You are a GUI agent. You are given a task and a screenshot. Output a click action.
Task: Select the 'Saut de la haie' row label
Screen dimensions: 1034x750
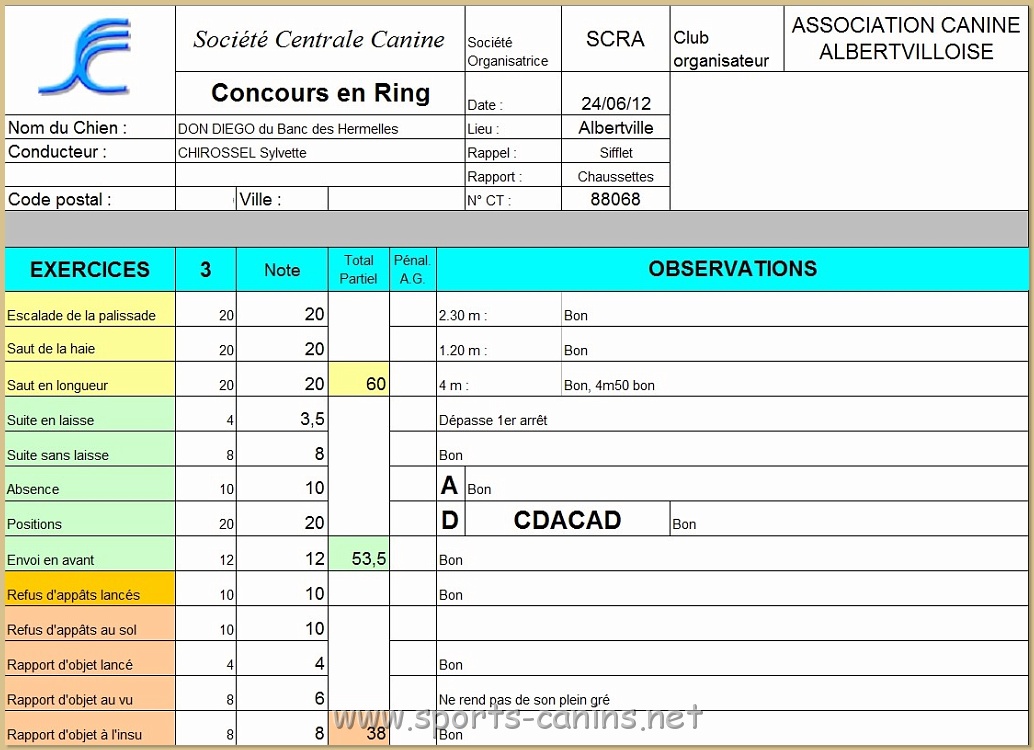point(90,344)
